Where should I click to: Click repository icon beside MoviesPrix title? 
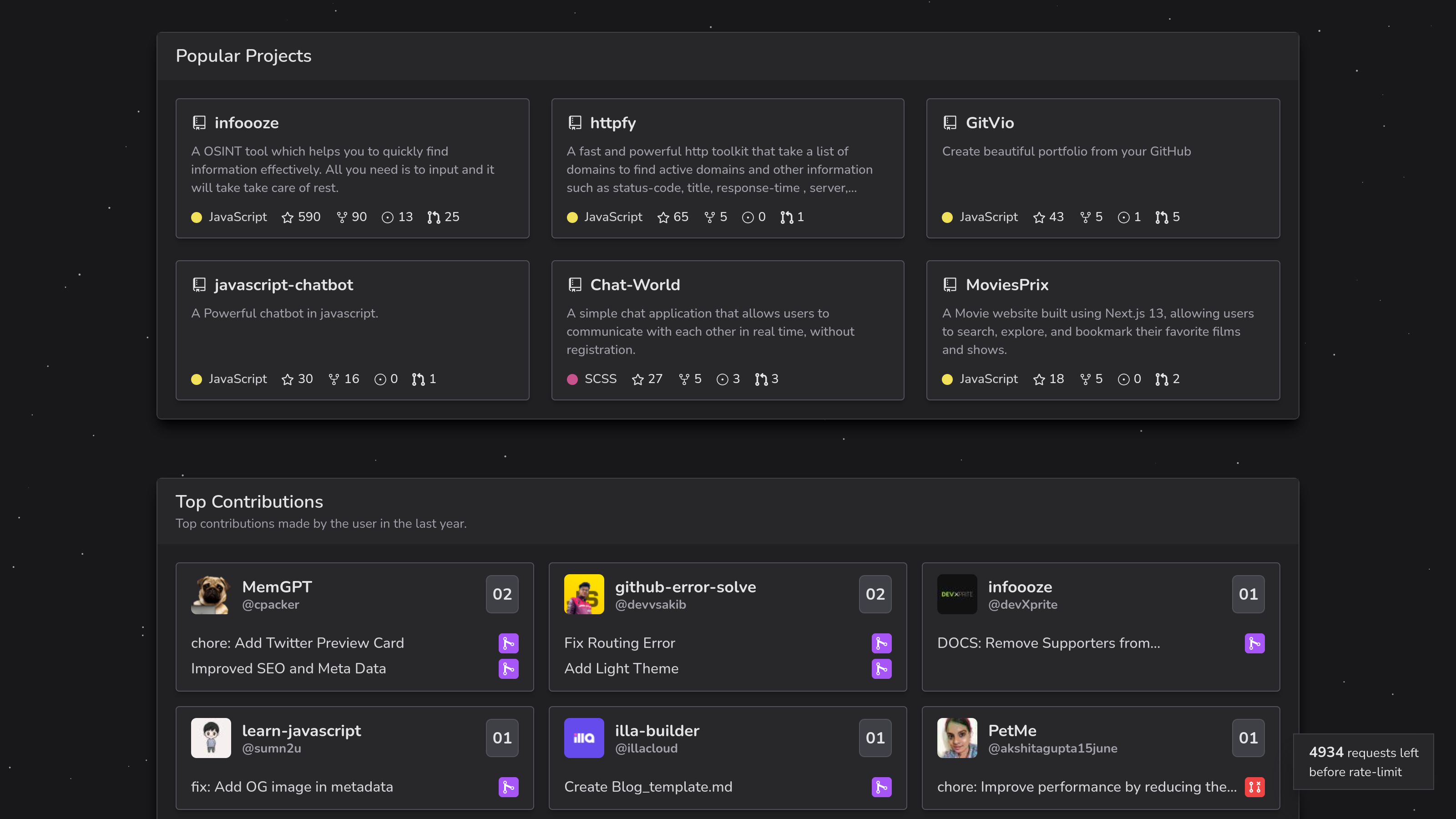[950, 285]
